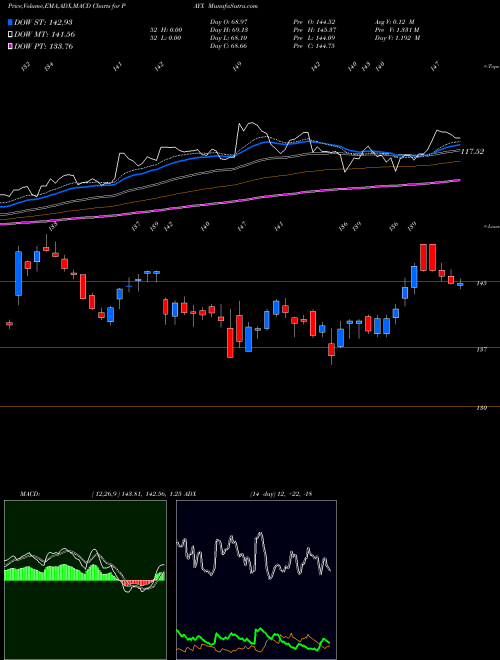Select the DOW ST: 142.93 label
Viewport: 500px width, 660px height.
click(x=43, y=22)
